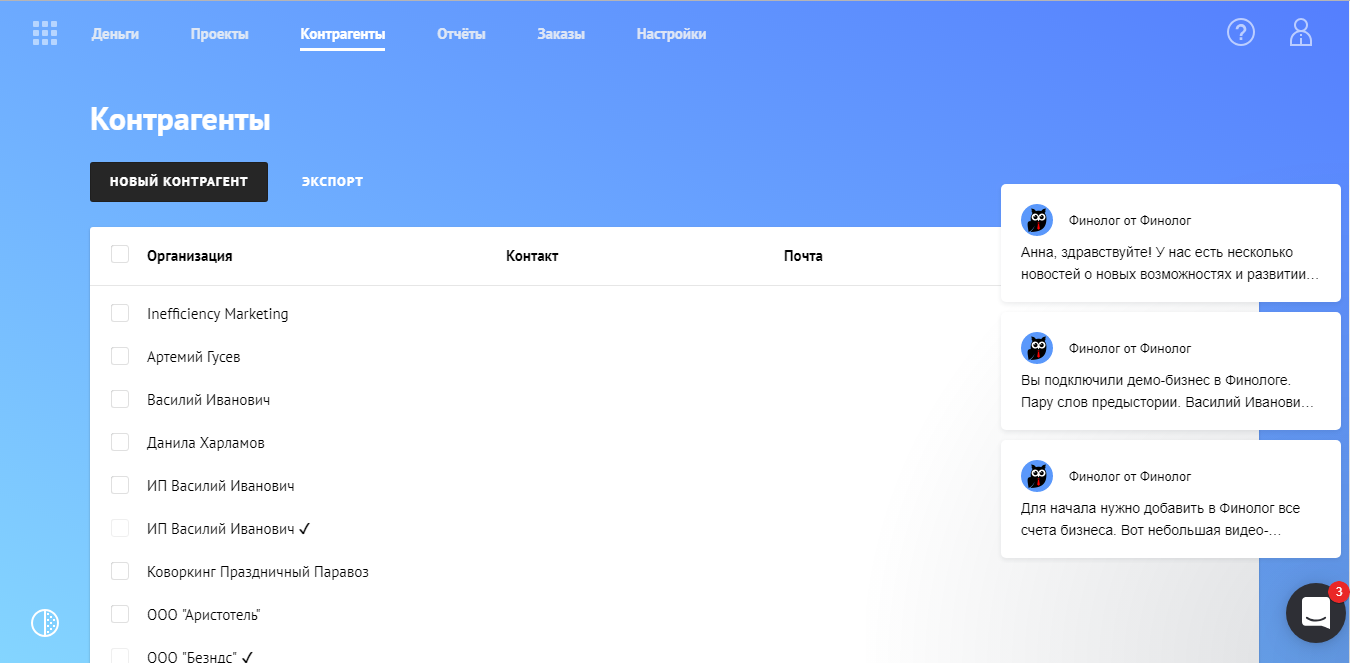The width and height of the screenshot is (1350, 663).
Task: Sort by Организация column header
Action: coord(190,256)
